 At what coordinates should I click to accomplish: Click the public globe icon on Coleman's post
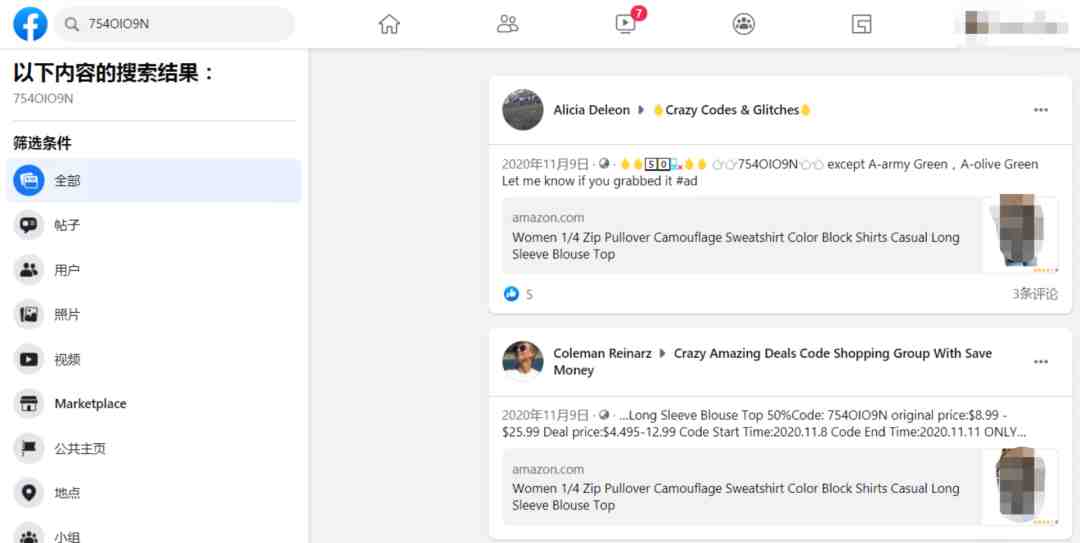(x=604, y=415)
